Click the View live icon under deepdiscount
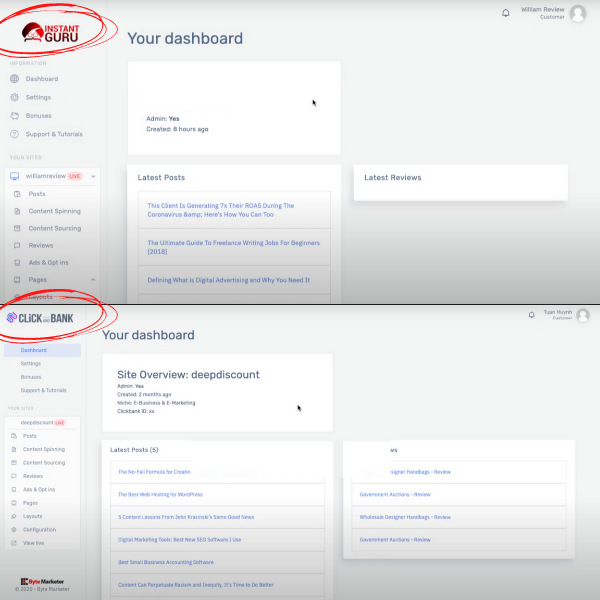 pyautogui.click(x=14, y=543)
